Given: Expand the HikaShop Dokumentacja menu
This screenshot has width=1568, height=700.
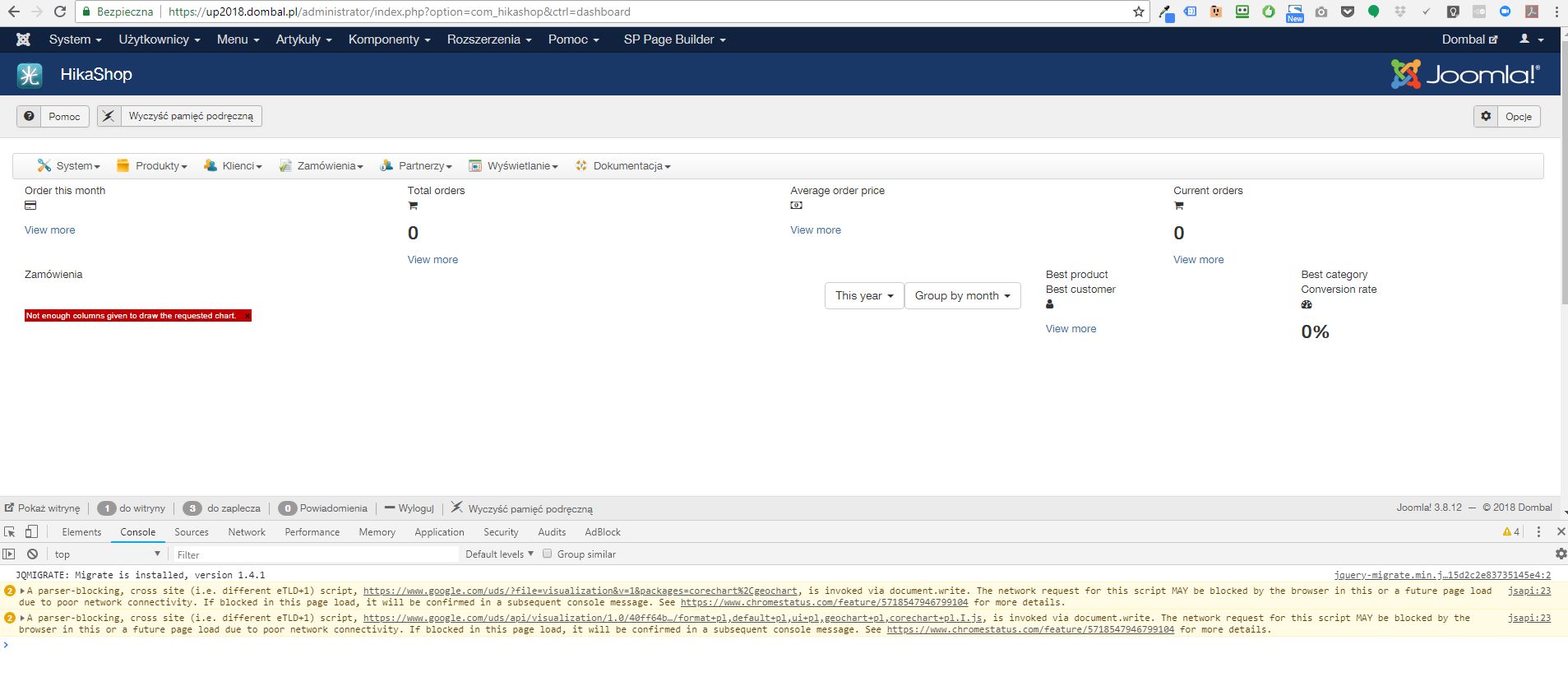Looking at the screenshot, I should pos(623,166).
